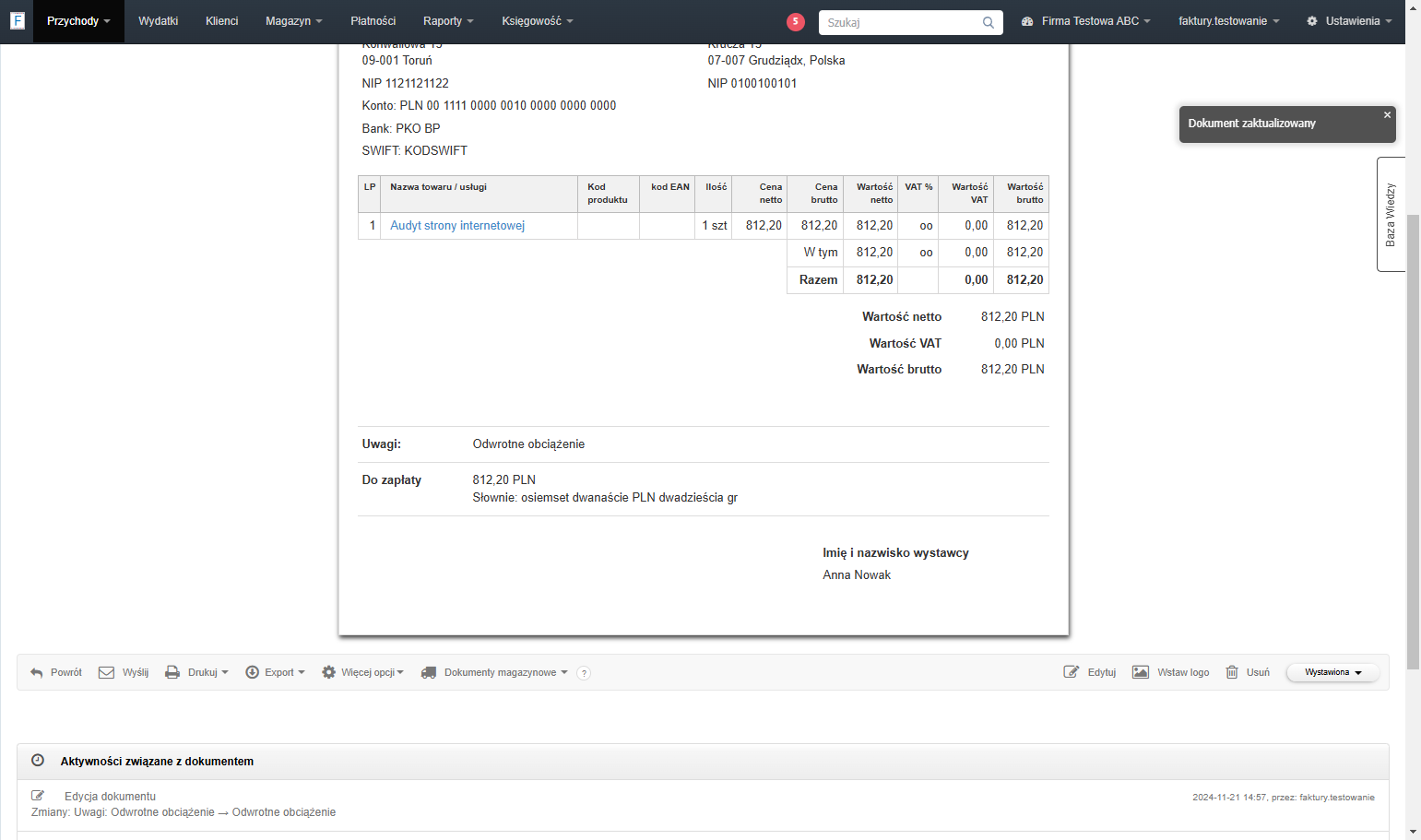1421x840 pixels.
Task: Click the Wyślij envelope icon
Action: tap(106, 672)
